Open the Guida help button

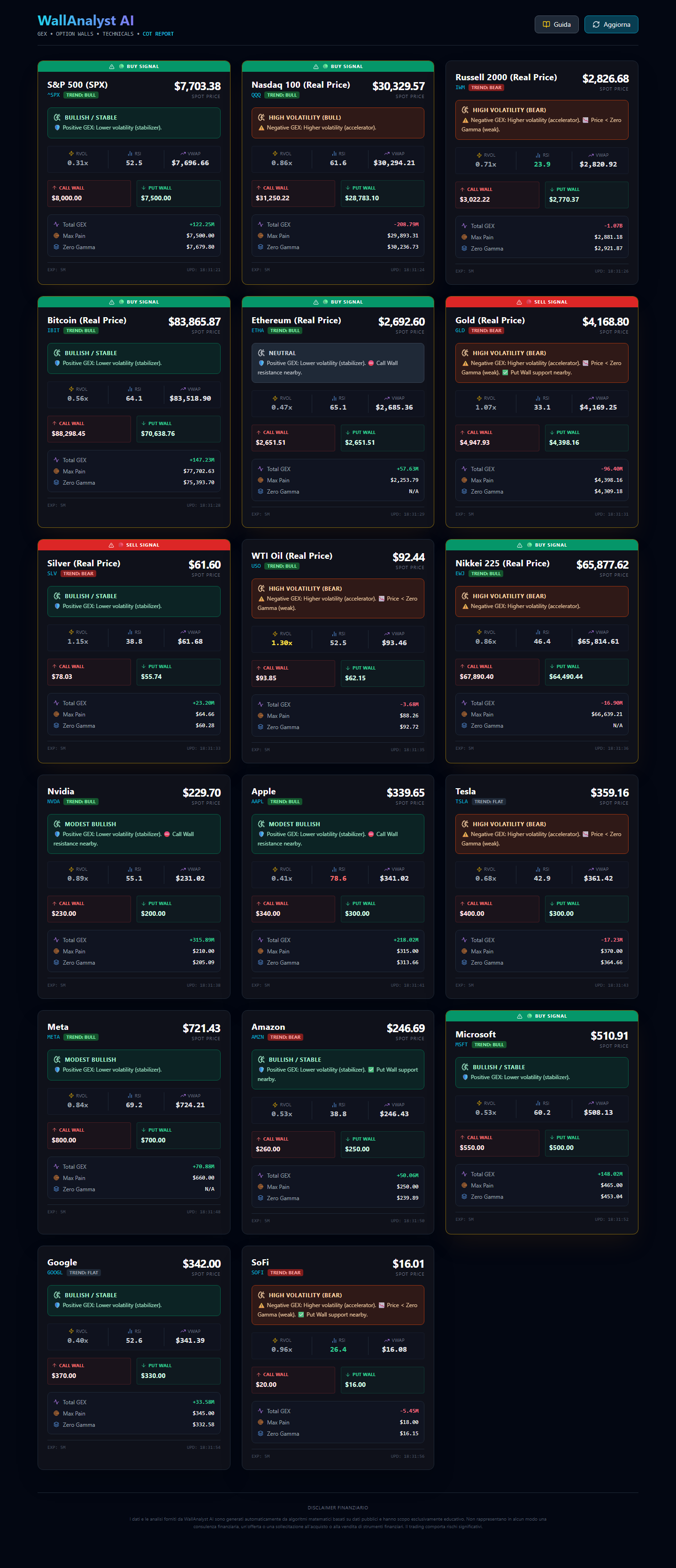556,24
